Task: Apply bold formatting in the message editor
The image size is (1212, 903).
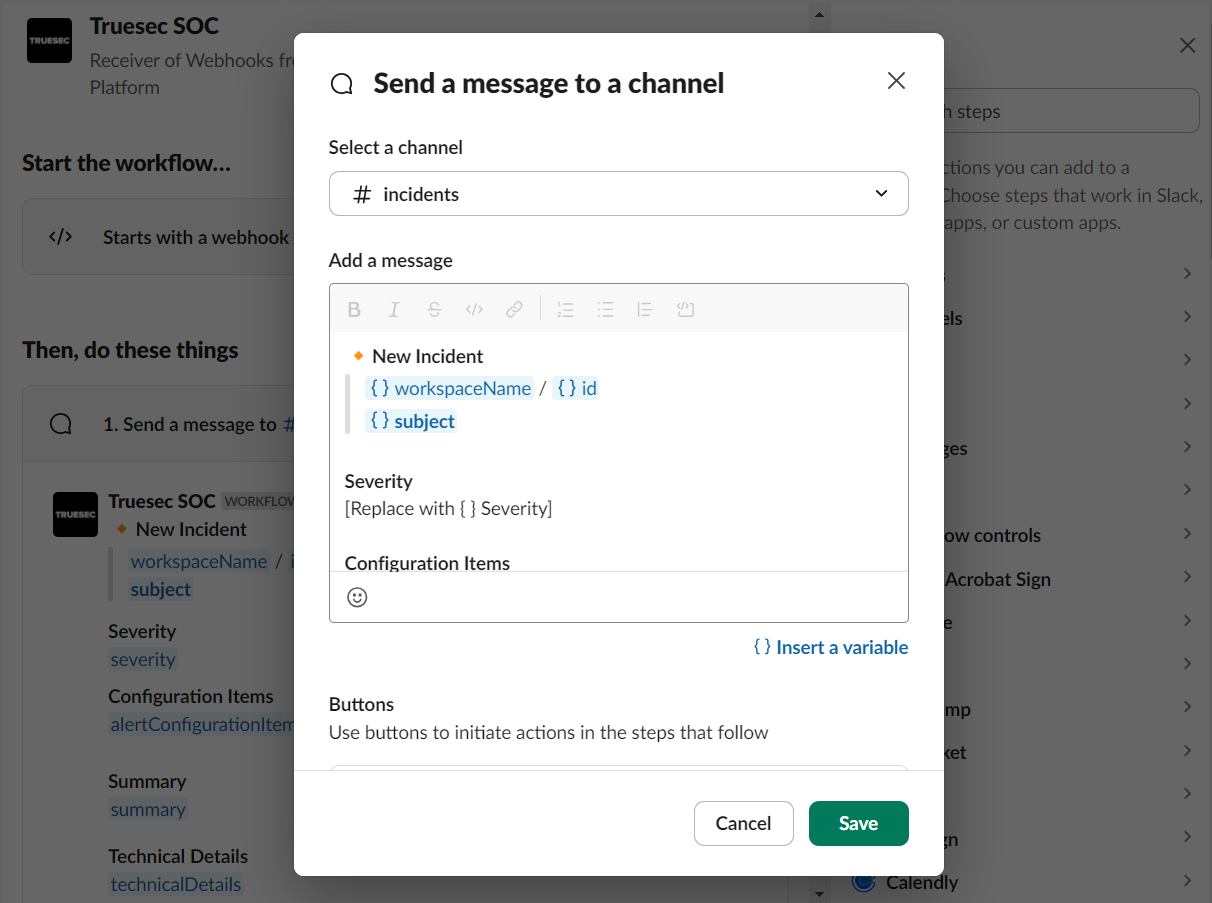Action: click(354, 309)
